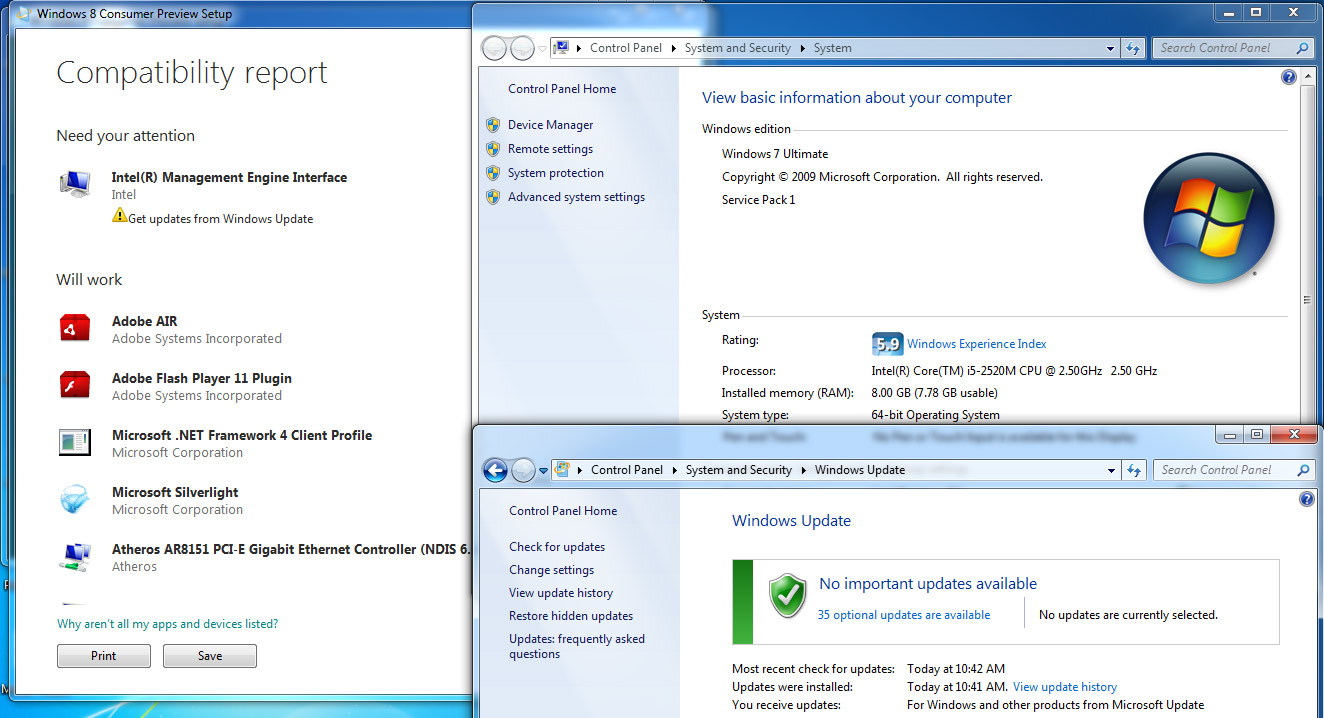Click the green shield update status icon

[x=787, y=596]
